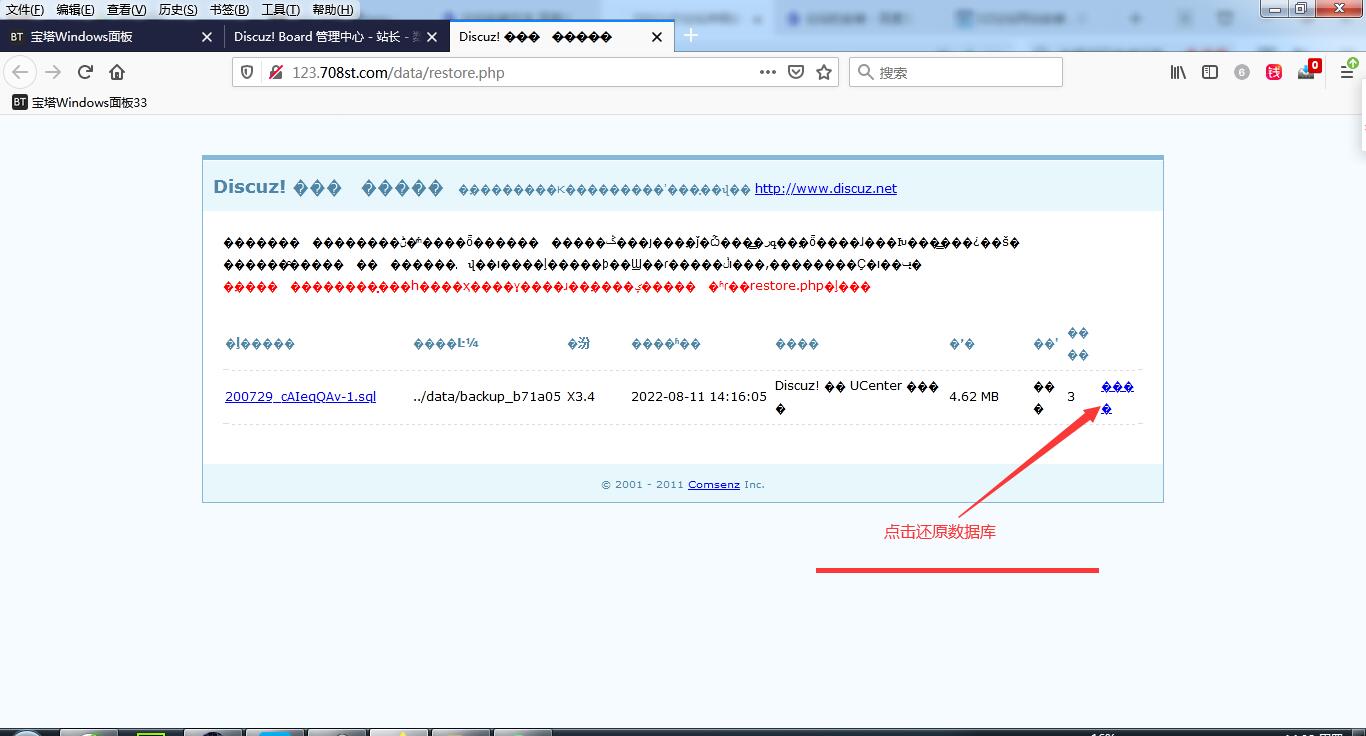
Task: Open the Firefox home page
Action: [x=117, y=72]
